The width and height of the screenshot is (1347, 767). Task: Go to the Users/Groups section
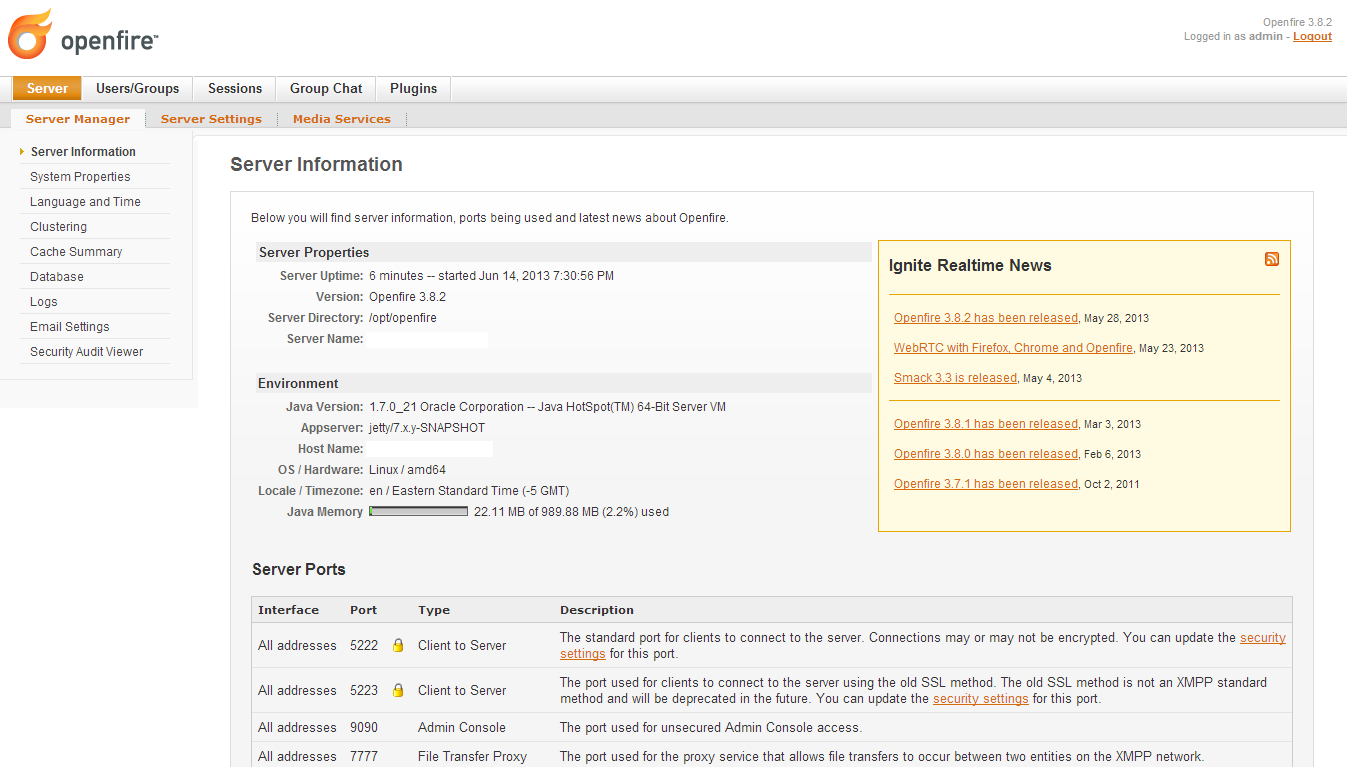[x=137, y=88]
